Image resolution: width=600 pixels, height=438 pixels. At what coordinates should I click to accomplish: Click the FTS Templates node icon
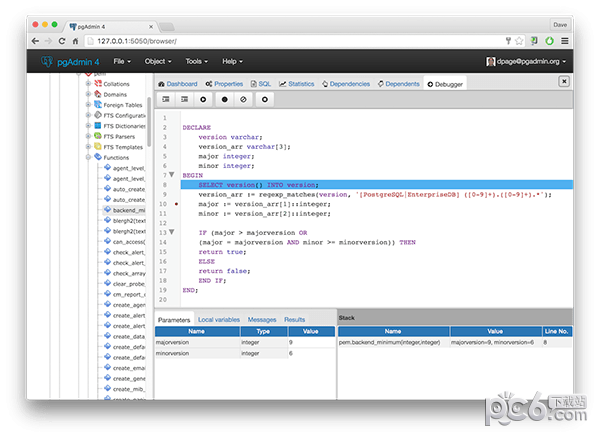coord(98,147)
